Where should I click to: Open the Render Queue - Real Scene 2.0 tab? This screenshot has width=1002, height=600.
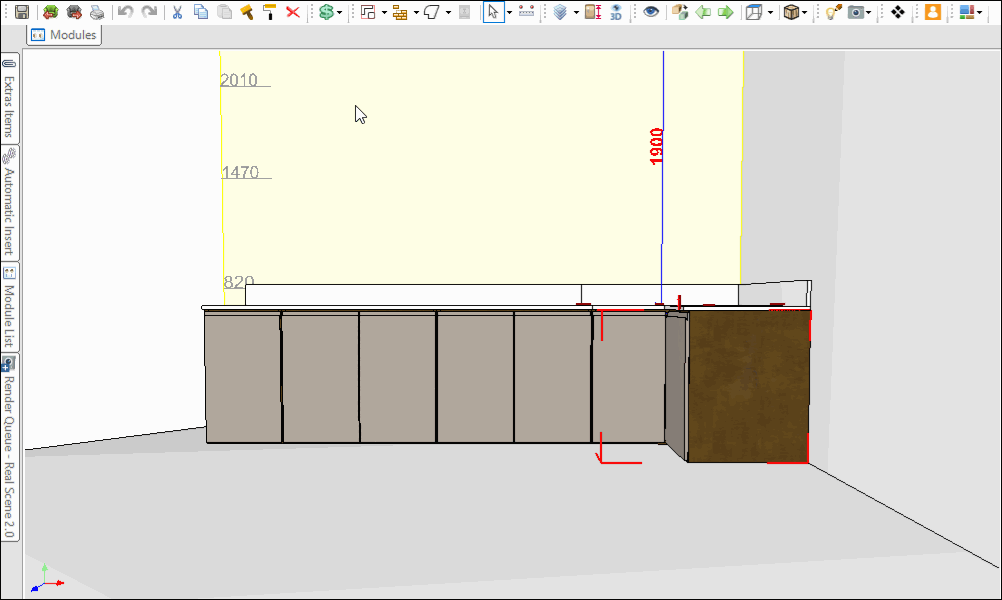tap(9, 447)
